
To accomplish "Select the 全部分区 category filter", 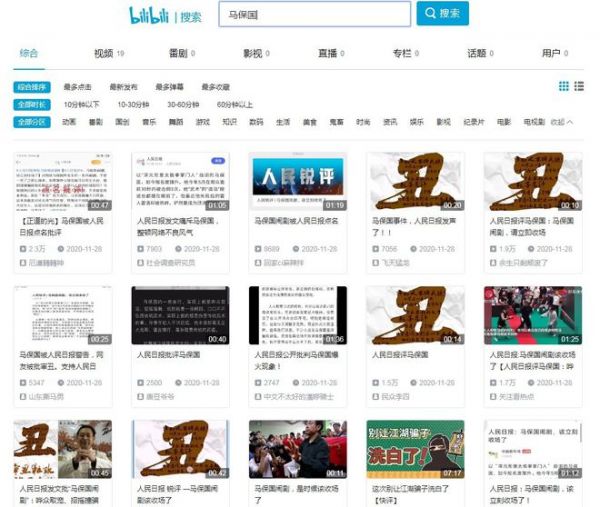I will [32, 122].
